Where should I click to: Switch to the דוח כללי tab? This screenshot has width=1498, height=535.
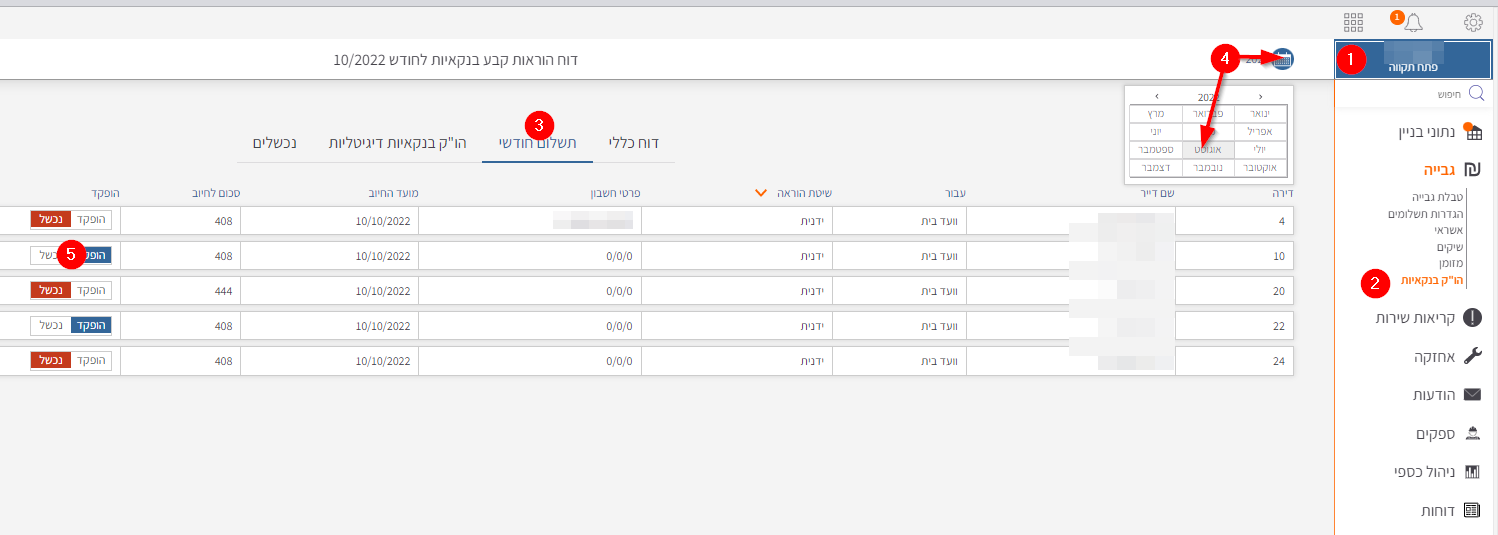click(x=634, y=143)
